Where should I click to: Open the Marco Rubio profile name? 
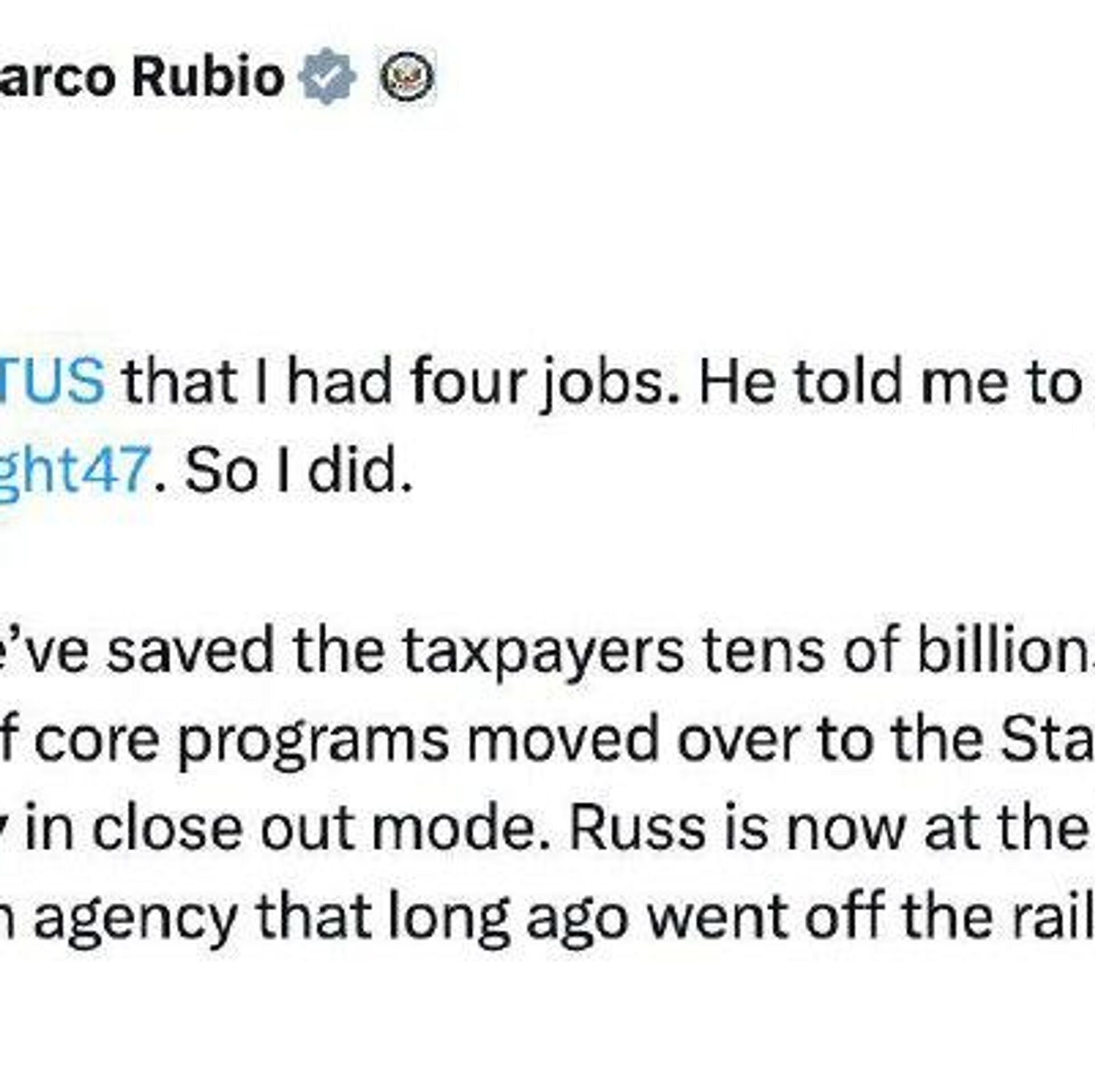143,76
